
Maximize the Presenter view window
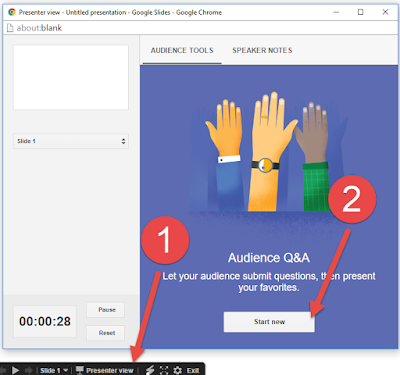[x=360, y=12]
